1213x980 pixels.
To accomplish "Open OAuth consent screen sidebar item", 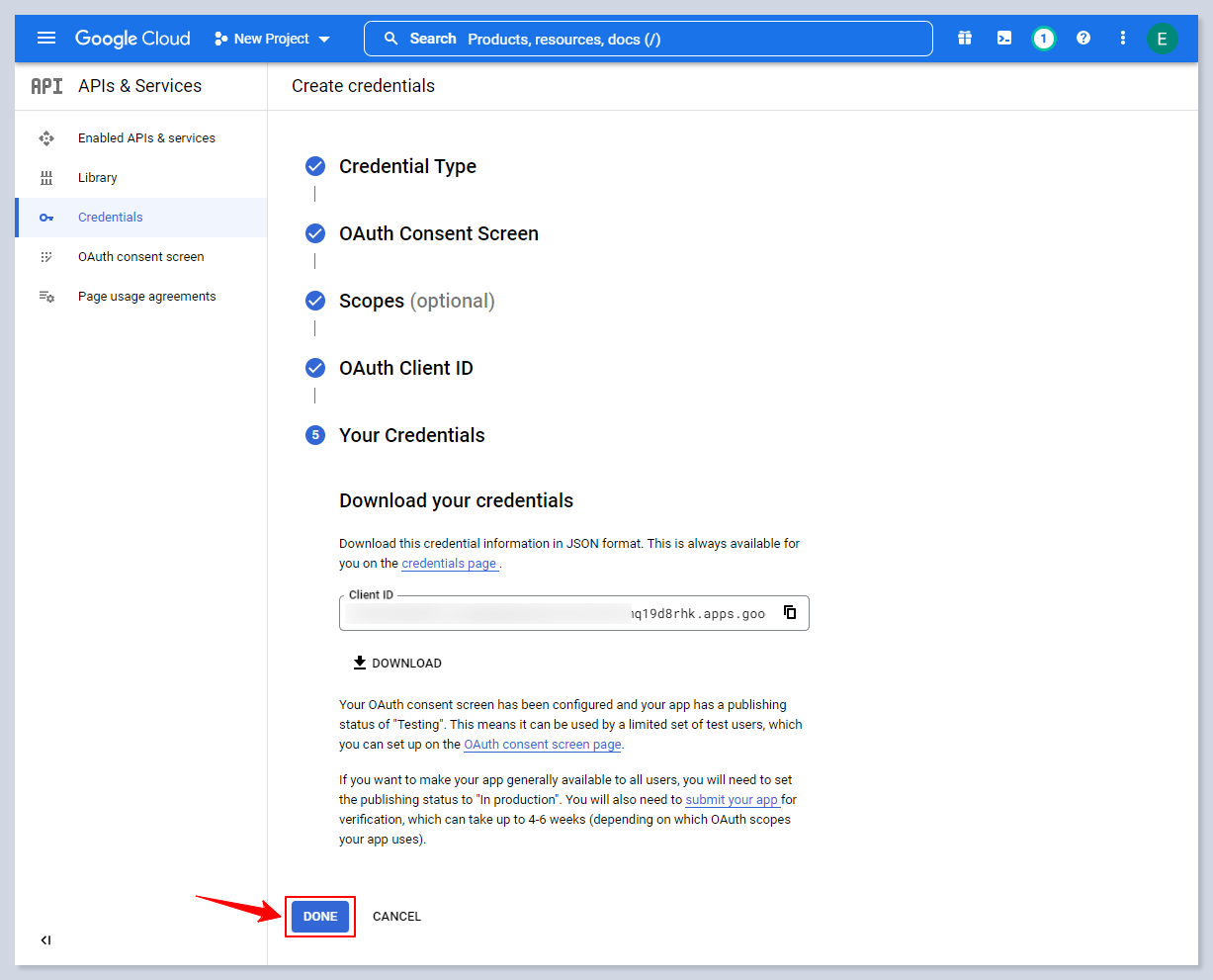I will pyautogui.click(x=141, y=257).
